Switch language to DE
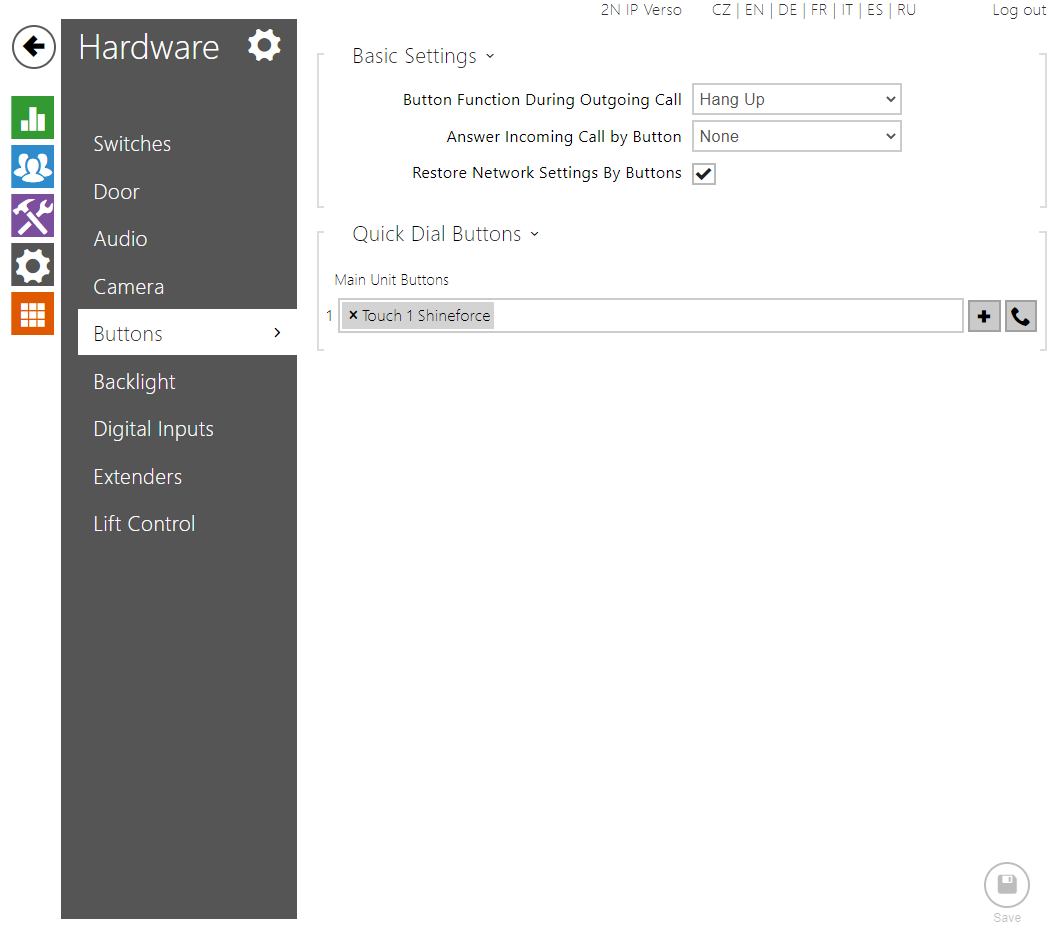 [787, 10]
